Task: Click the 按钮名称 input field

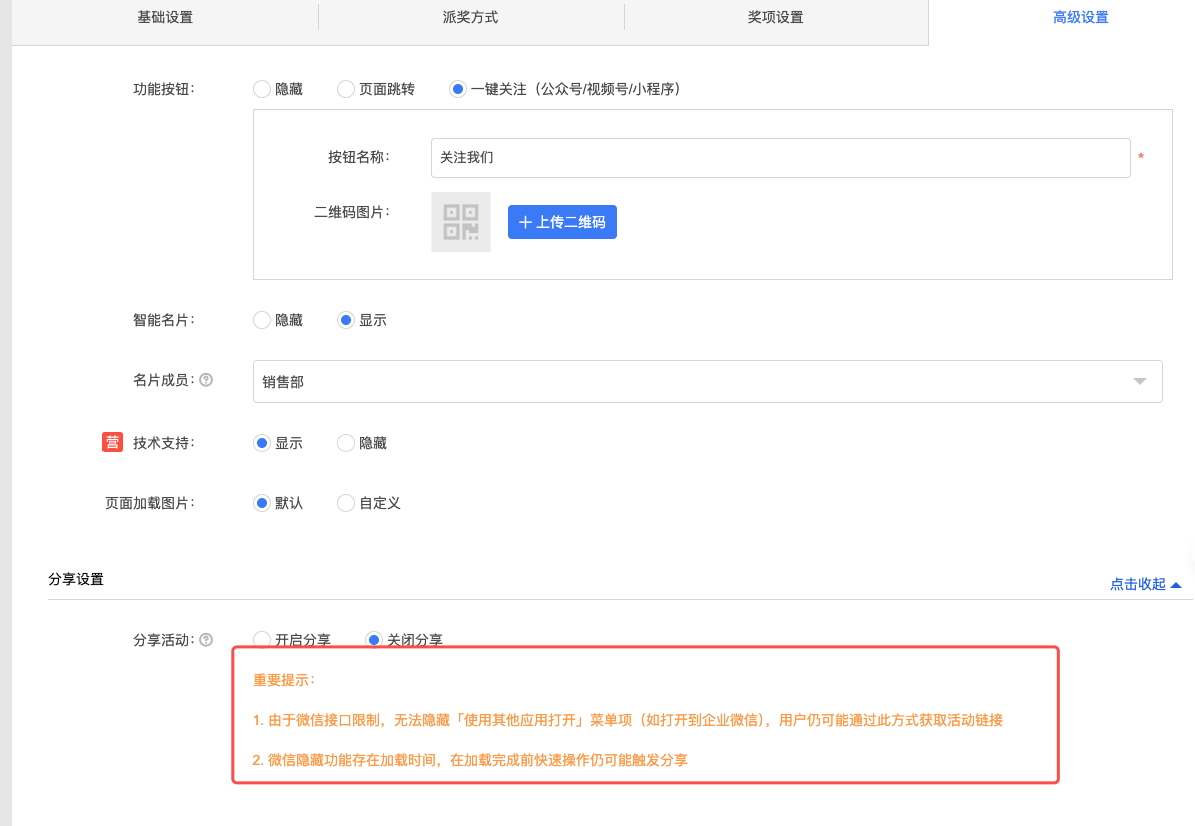Action: (x=780, y=158)
